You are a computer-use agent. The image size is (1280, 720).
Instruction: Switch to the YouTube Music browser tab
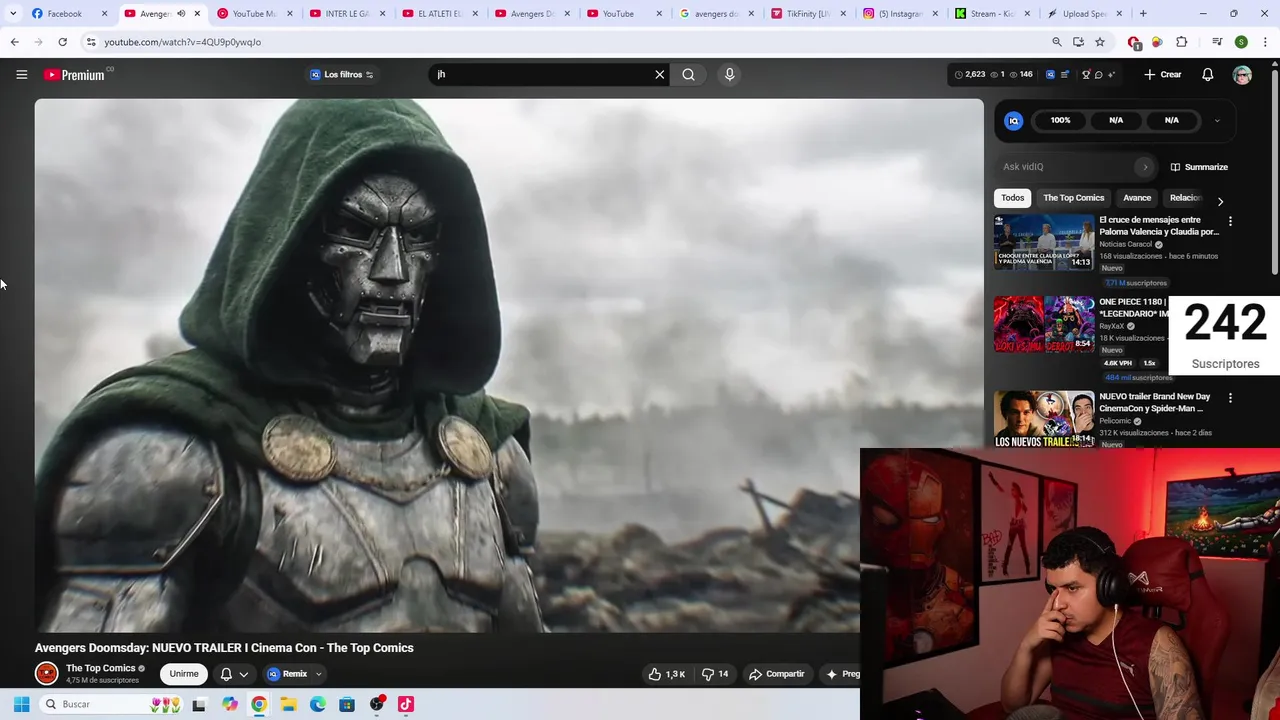254,14
